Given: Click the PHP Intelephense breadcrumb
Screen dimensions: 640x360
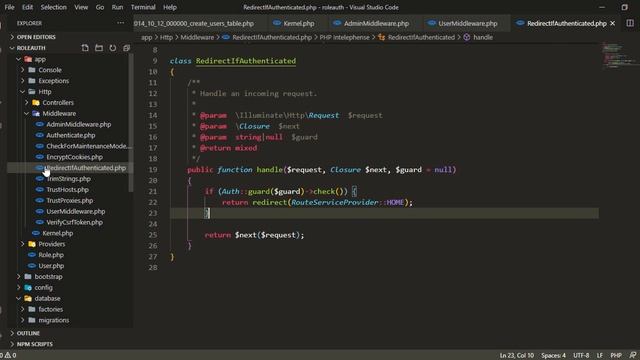Looking at the screenshot, I should coord(344,37).
